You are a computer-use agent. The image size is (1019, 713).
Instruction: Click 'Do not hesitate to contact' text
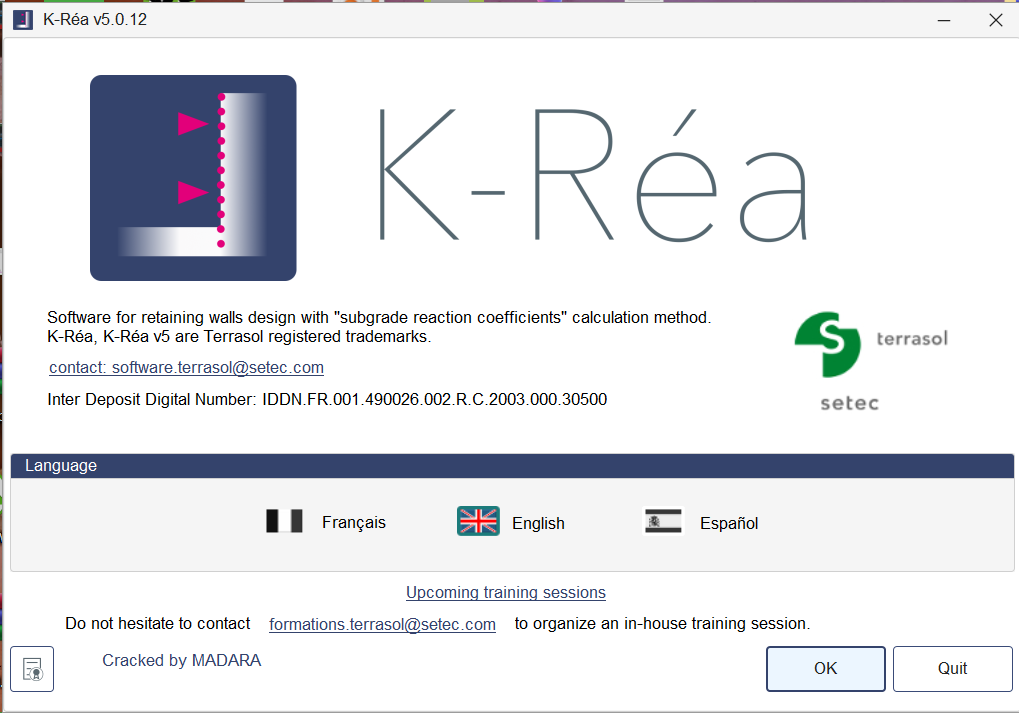tap(157, 623)
